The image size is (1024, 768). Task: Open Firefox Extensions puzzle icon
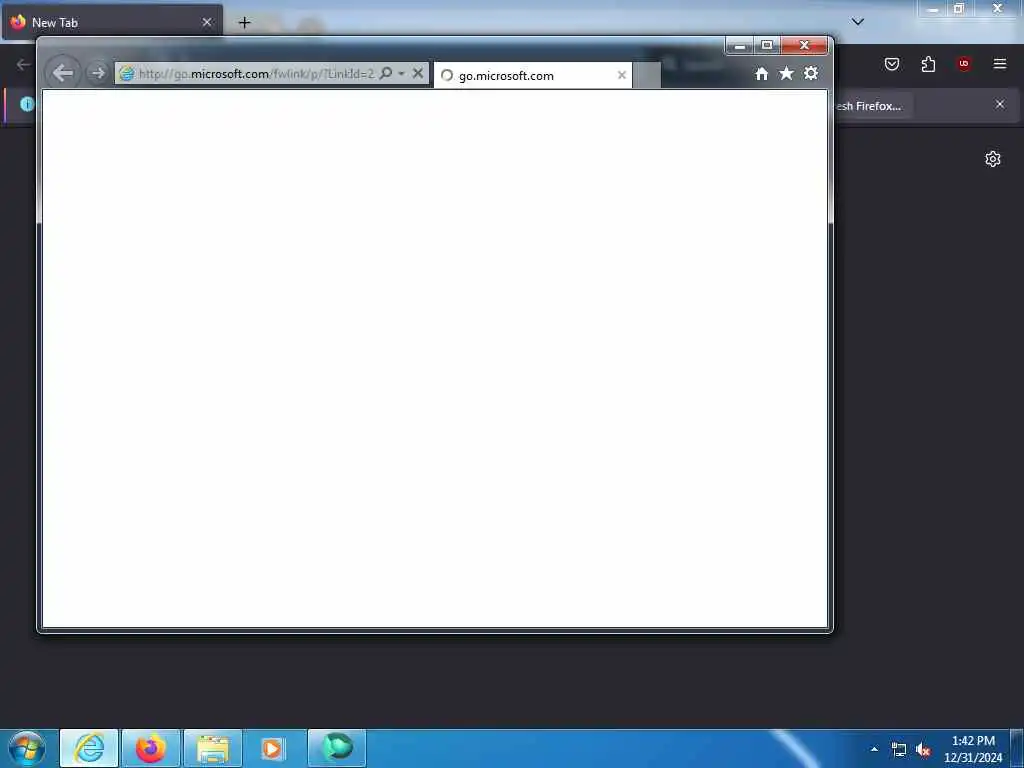[x=928, y=64]
